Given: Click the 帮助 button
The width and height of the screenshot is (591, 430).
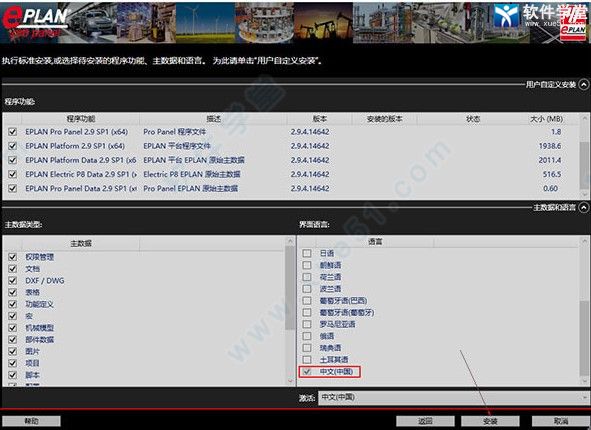Looking at the screenshot, I should (31, 421).
